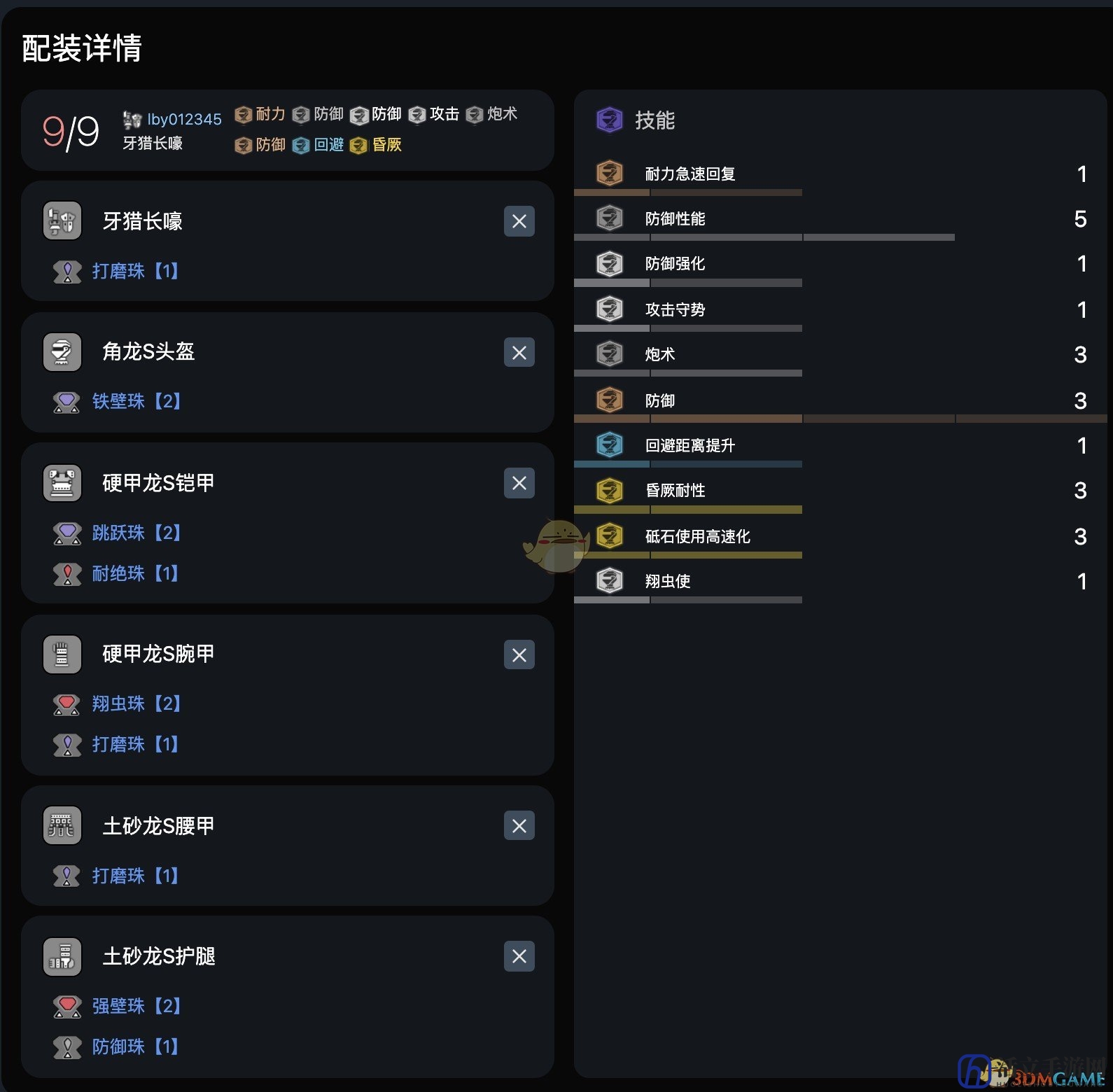Click the 硬甲龙S腕甲 arm armor icon
Viewport: 1113px width, 1092px height.
click(62, 654)
